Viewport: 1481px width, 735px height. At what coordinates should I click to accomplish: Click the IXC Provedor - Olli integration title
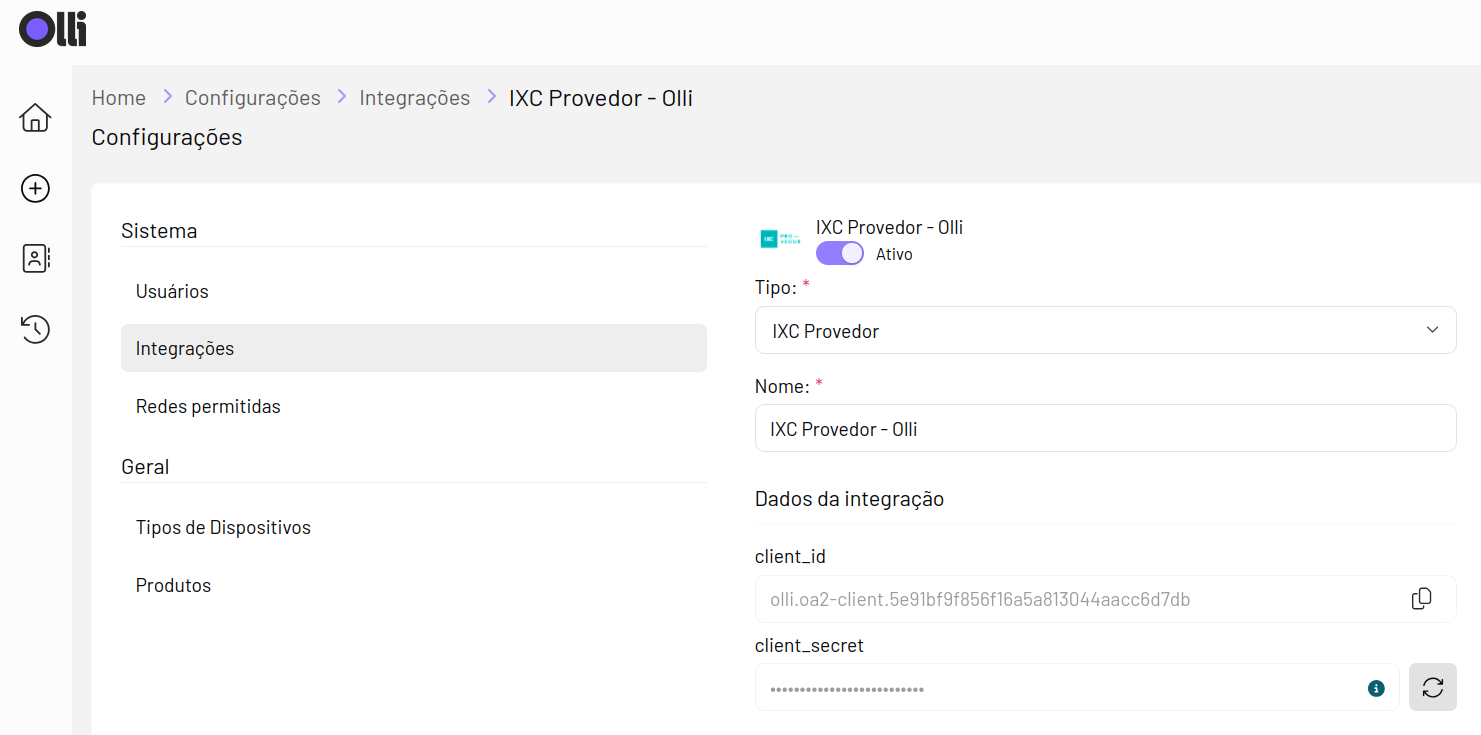point(889,227)
